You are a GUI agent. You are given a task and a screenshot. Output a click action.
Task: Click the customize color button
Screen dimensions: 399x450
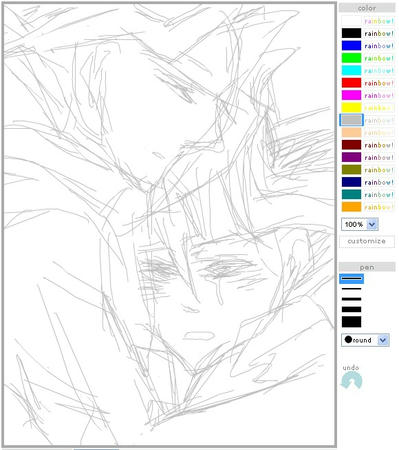tap(367, 241)
